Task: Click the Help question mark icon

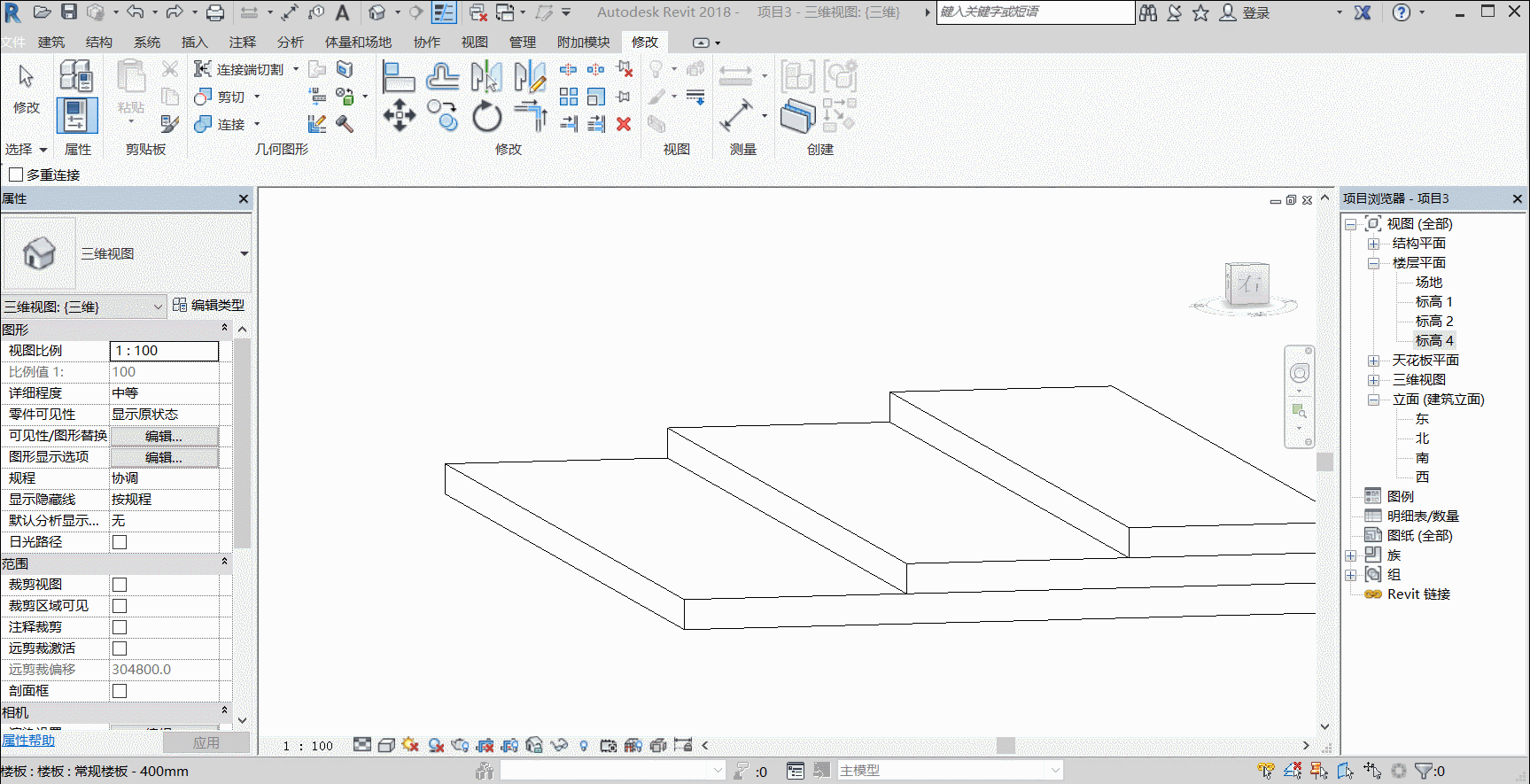Action: tap(1401, 12)
